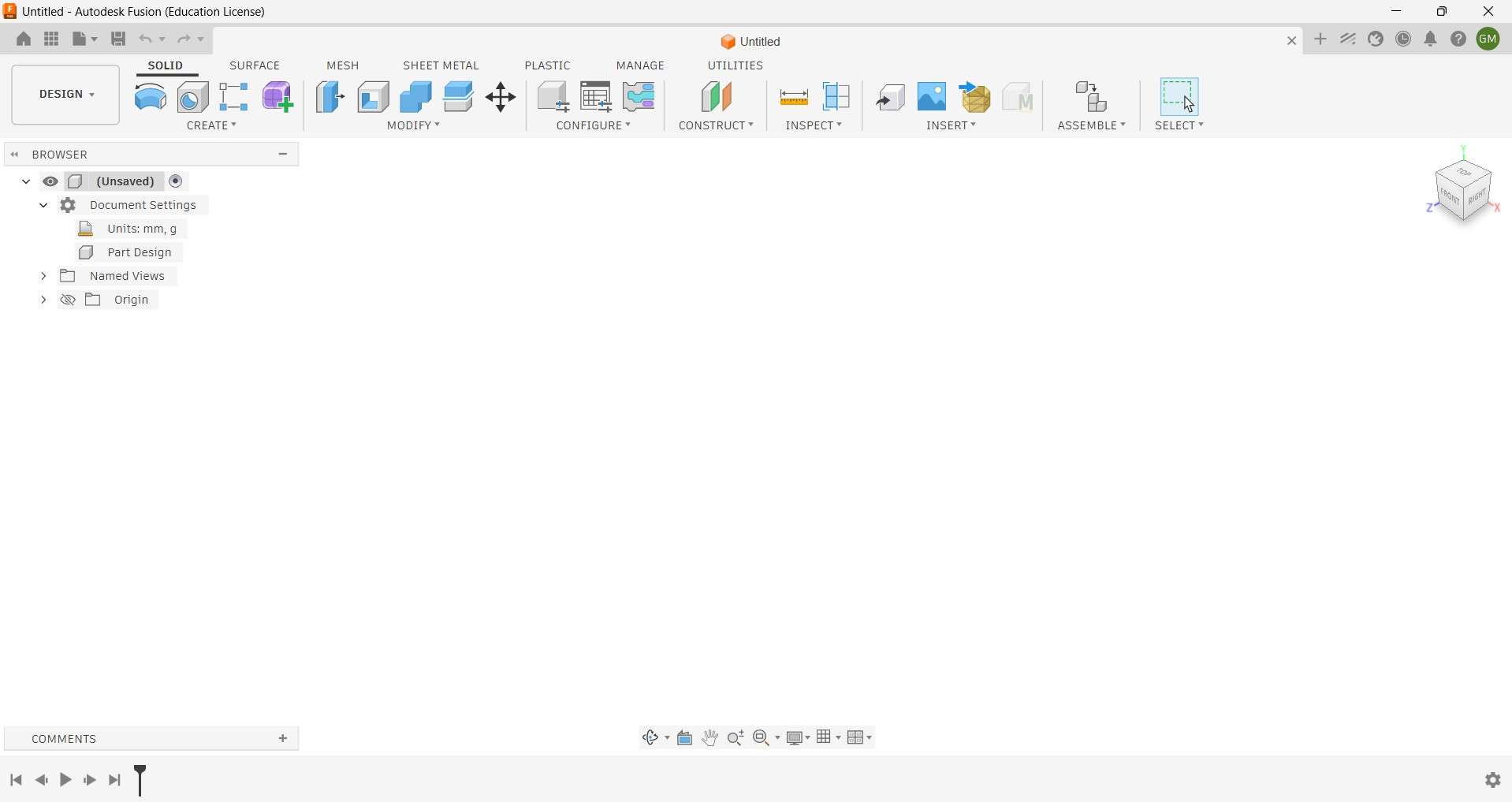
Task: Select the Midplane construct tool
Action: tap(717, 97)
